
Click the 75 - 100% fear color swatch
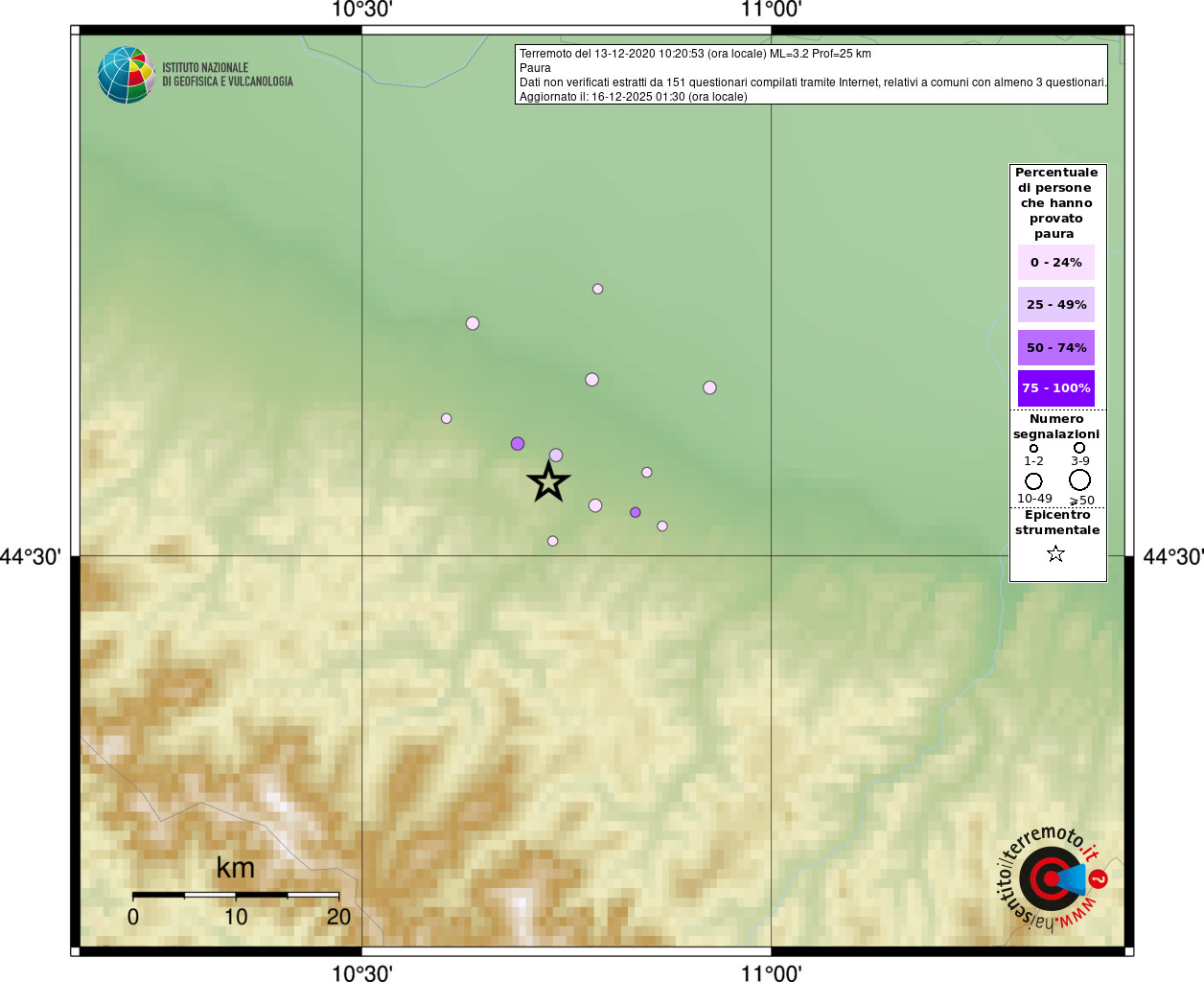(x=1056, y=388)
